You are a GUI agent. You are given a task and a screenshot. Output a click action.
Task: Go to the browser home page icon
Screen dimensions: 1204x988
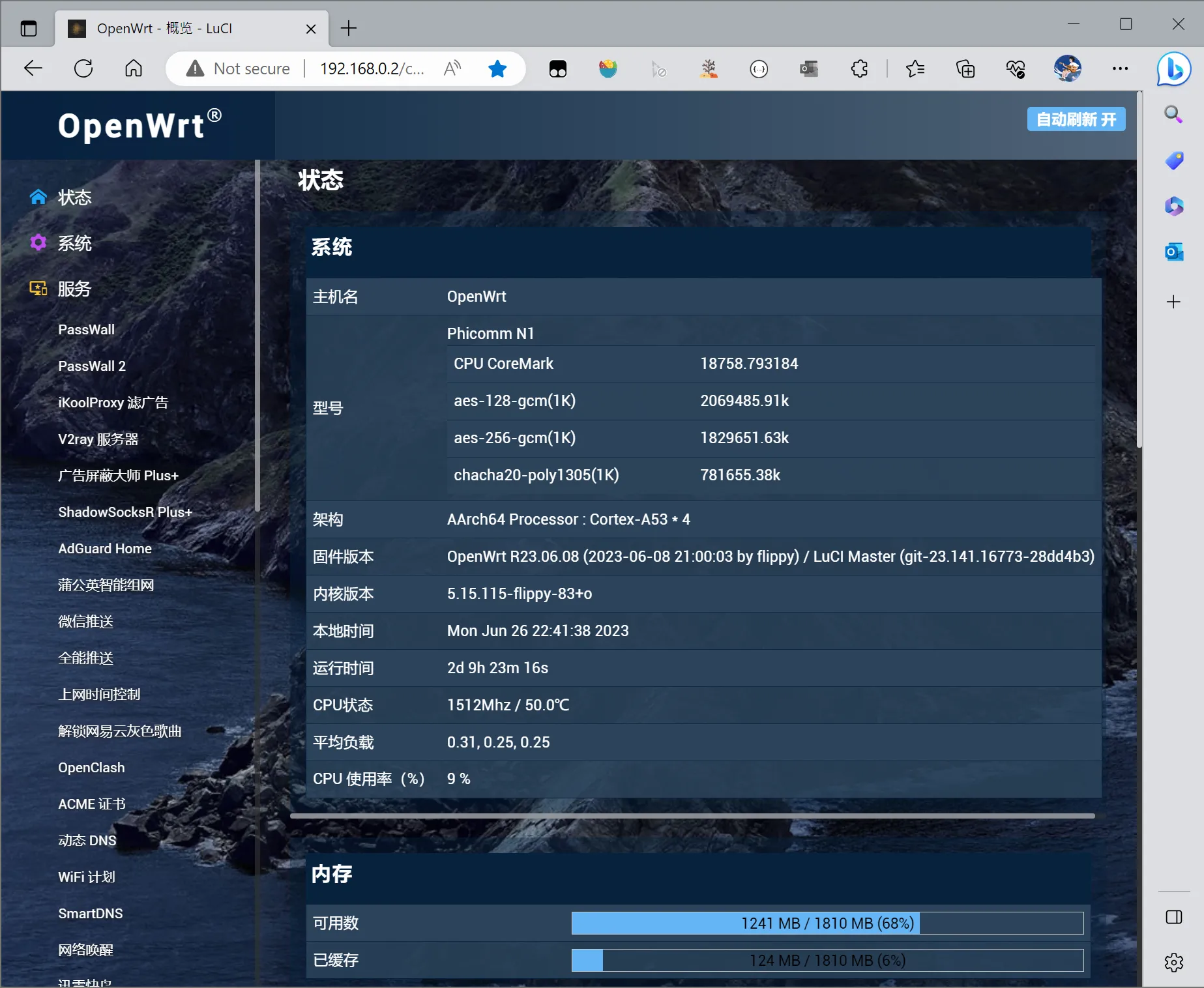point(134,68)
